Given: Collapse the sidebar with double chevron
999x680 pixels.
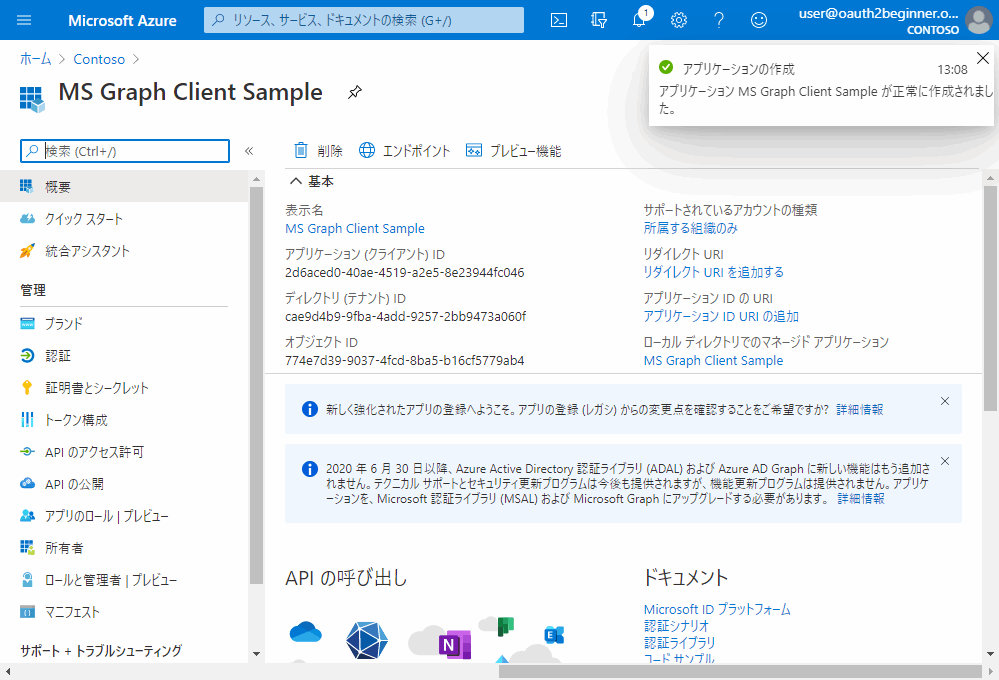Looking at the screenshot, I should pyautogui.click(x=249, y=151).
